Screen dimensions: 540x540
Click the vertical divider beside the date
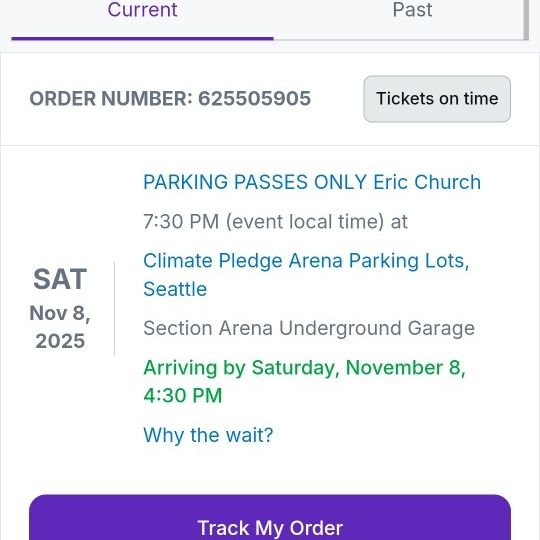[114, 308]
